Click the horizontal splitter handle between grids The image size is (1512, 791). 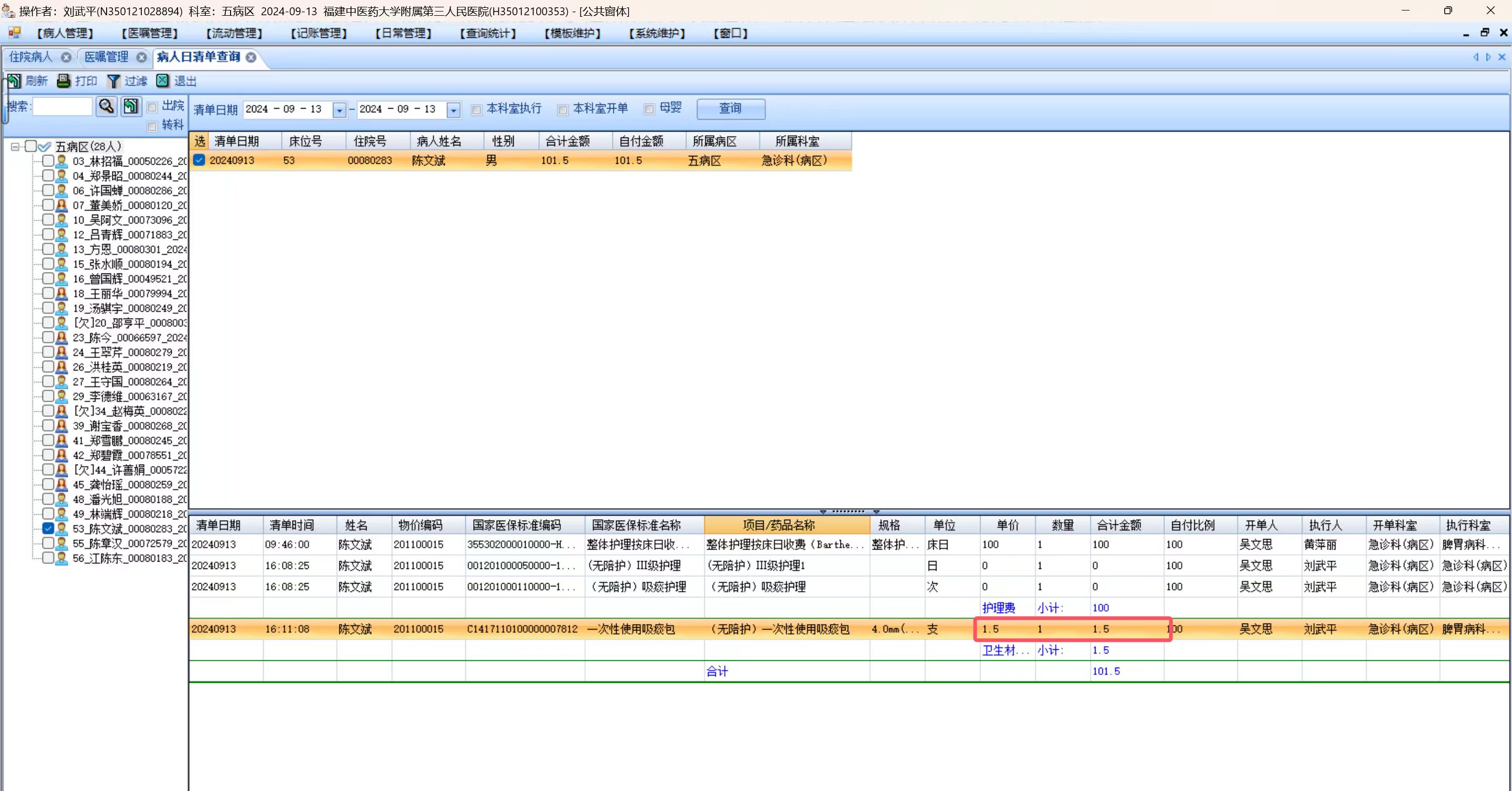tap(849, 511)
